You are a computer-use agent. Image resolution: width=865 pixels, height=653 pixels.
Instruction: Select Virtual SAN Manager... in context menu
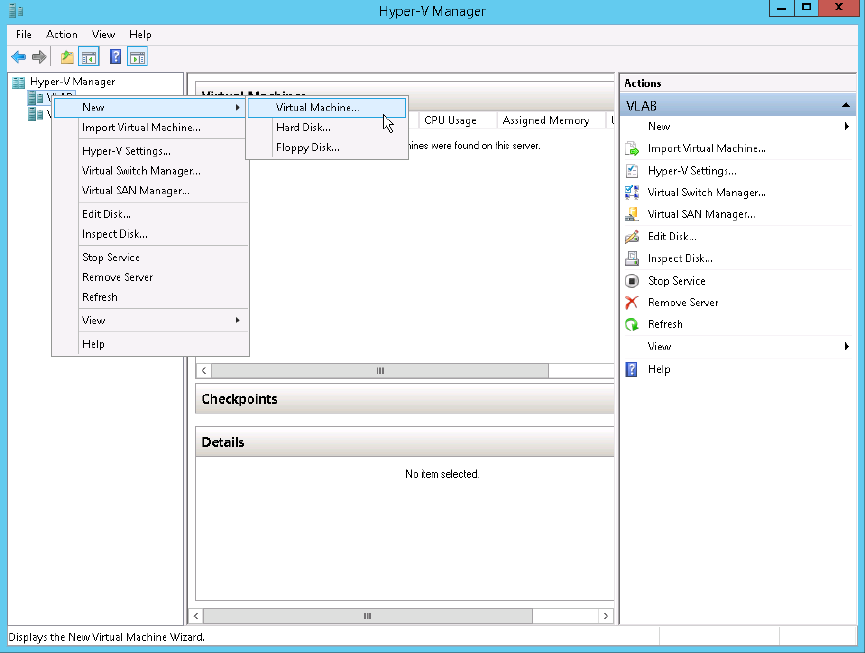pyautogui.click(x=149, y=191)
